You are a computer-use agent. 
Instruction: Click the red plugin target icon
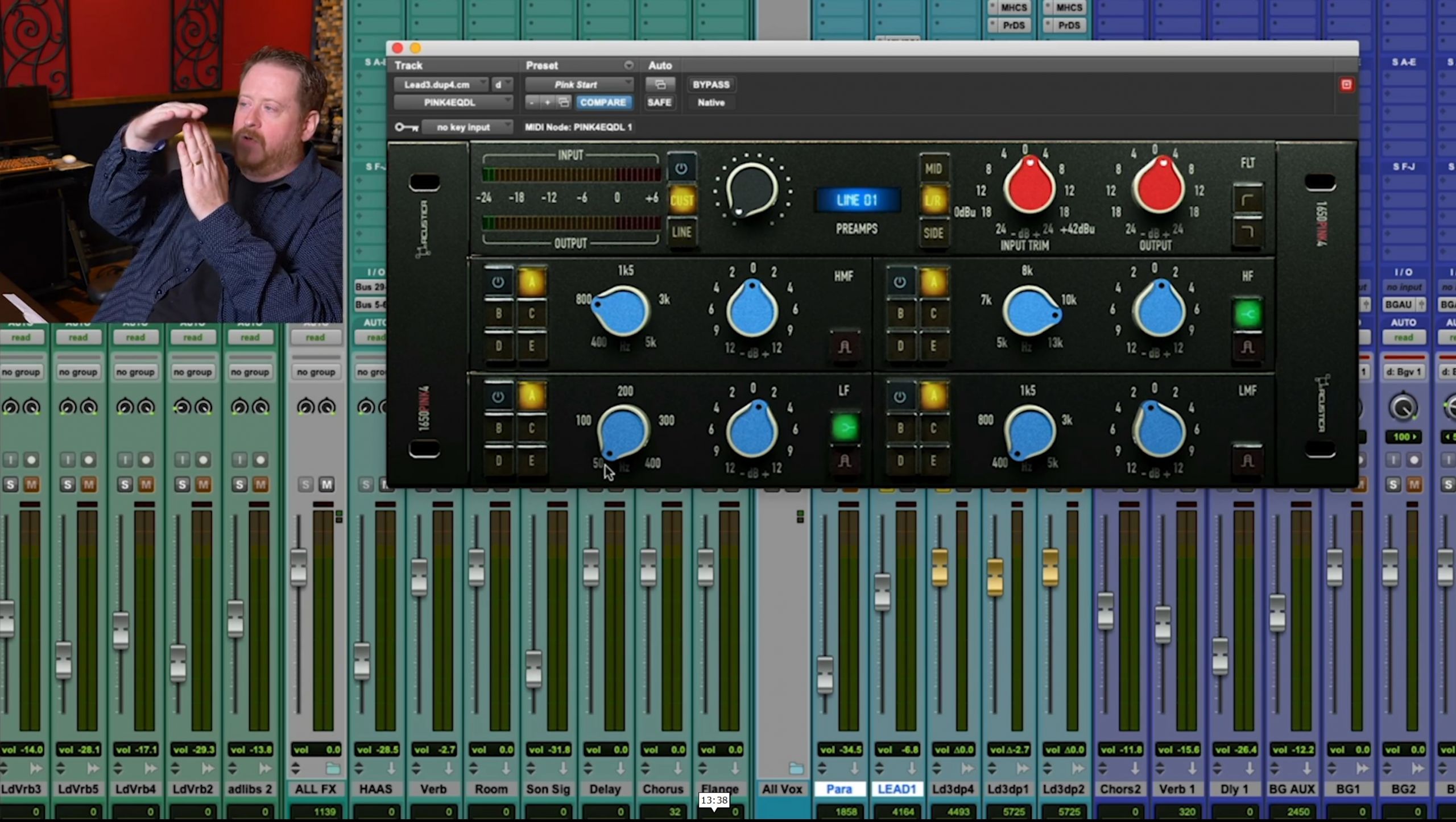[1346, 85]
